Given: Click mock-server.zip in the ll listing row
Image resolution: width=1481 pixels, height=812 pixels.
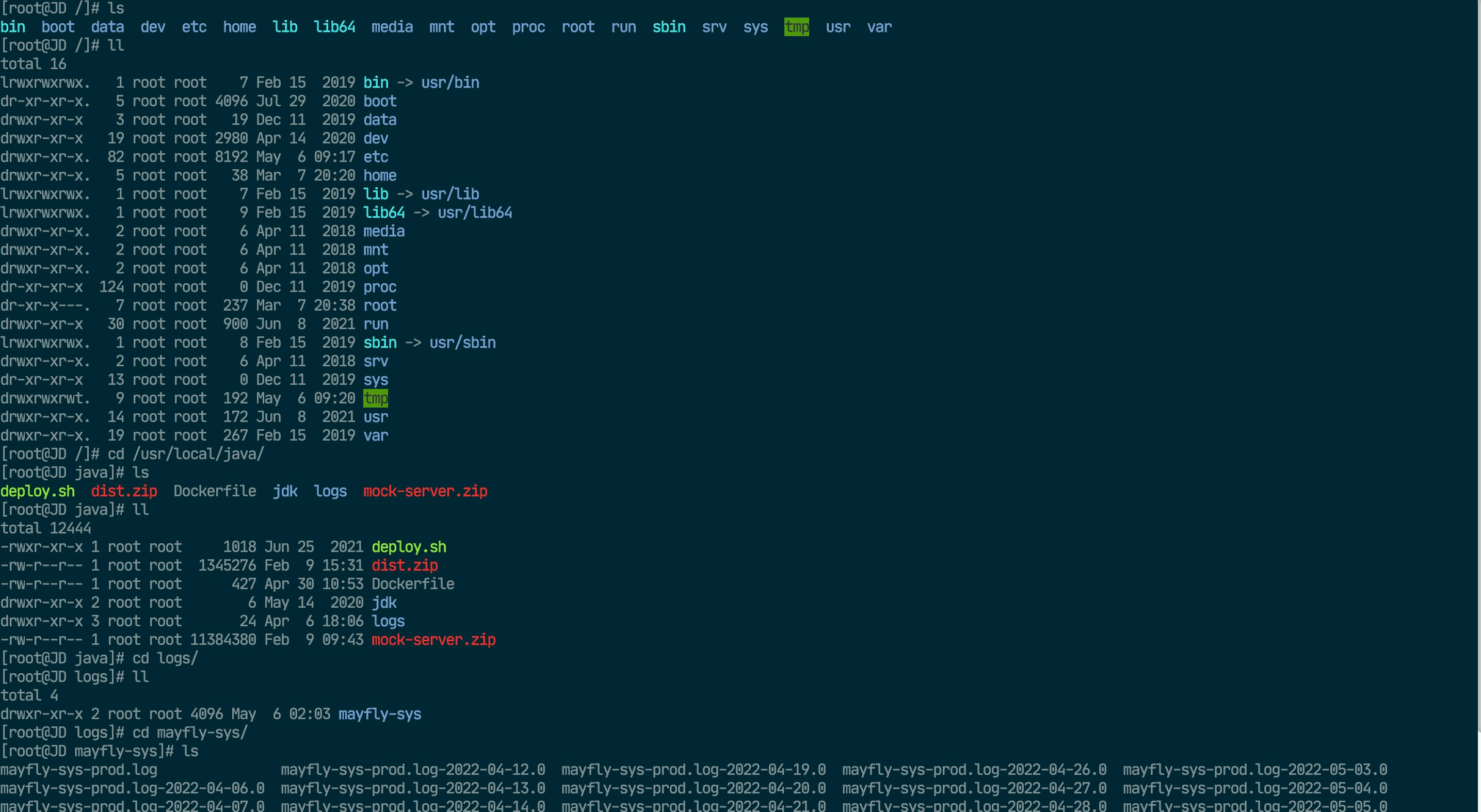Looking at the screenshot, I should tap(433, 640).
